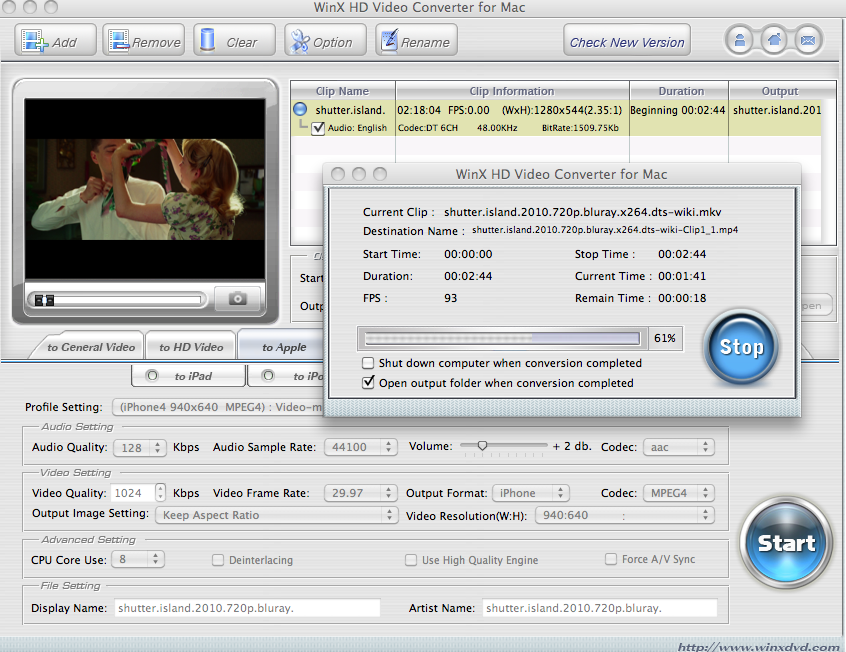The width and height of the screenshot is (846, 652).
Task: Enable the Deinterlacing checkbox
Action: [218, 560]
